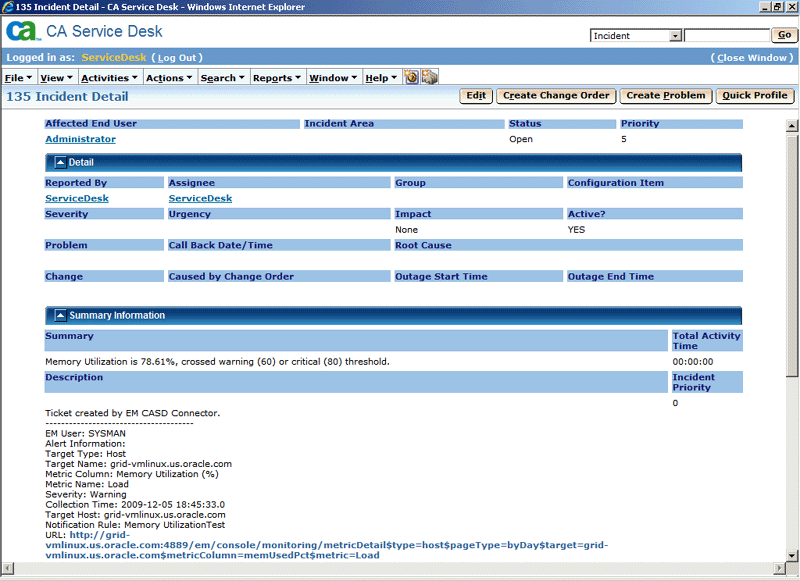This screenshot has height=581, width=800.
Task: Open the Activities menu
Action: pos(108,77)
